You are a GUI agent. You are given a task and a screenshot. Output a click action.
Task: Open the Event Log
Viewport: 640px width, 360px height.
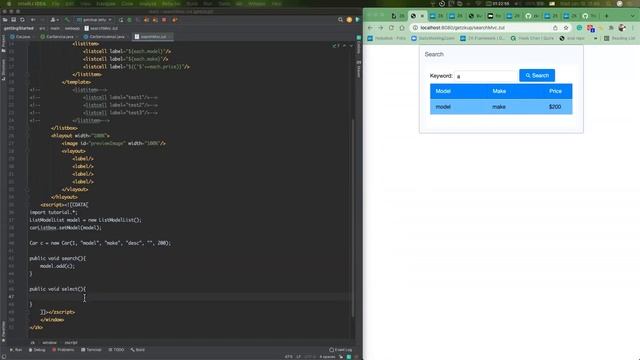(340, 350)
